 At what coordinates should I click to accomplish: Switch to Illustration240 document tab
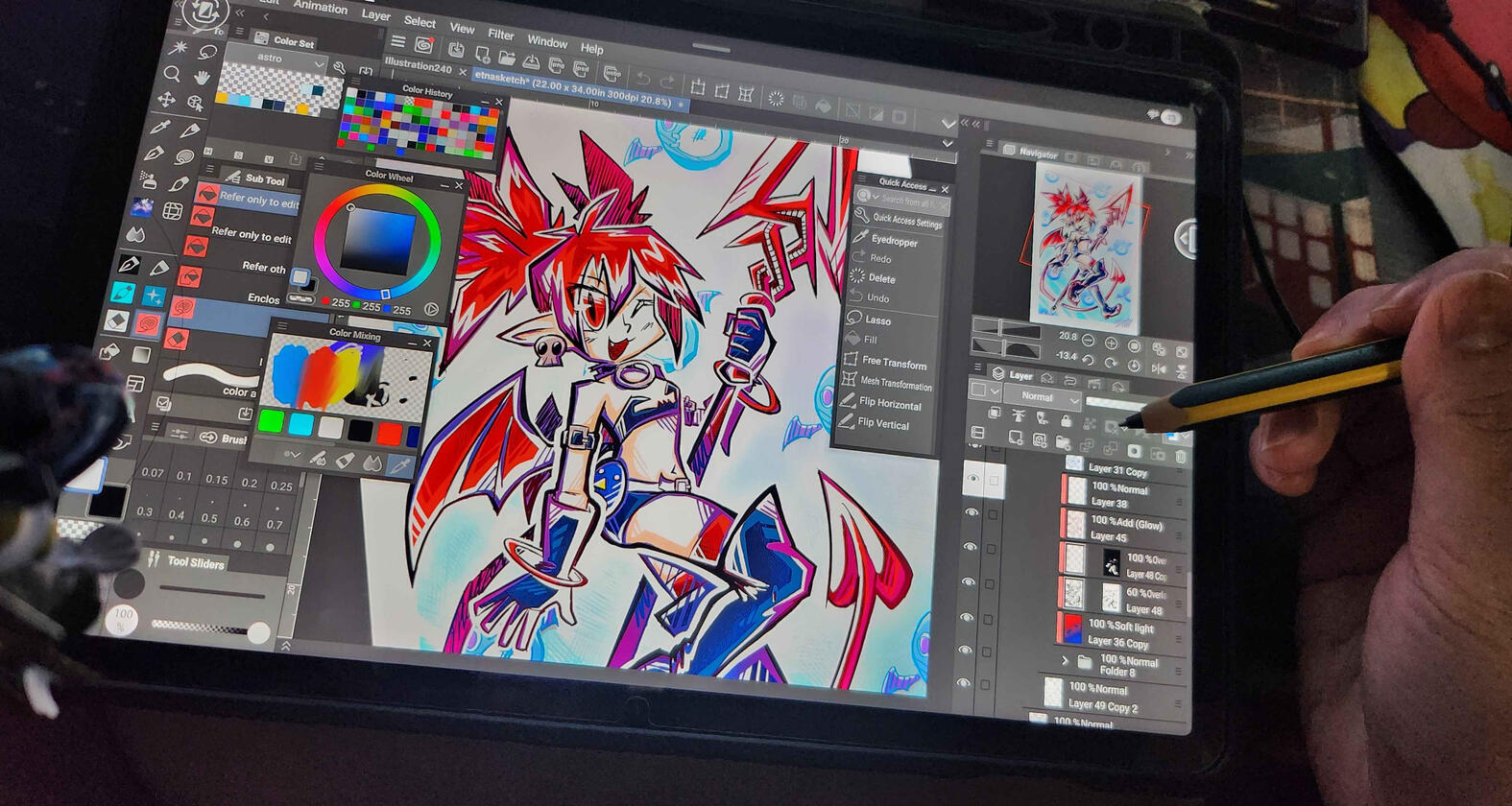(419, 67)
